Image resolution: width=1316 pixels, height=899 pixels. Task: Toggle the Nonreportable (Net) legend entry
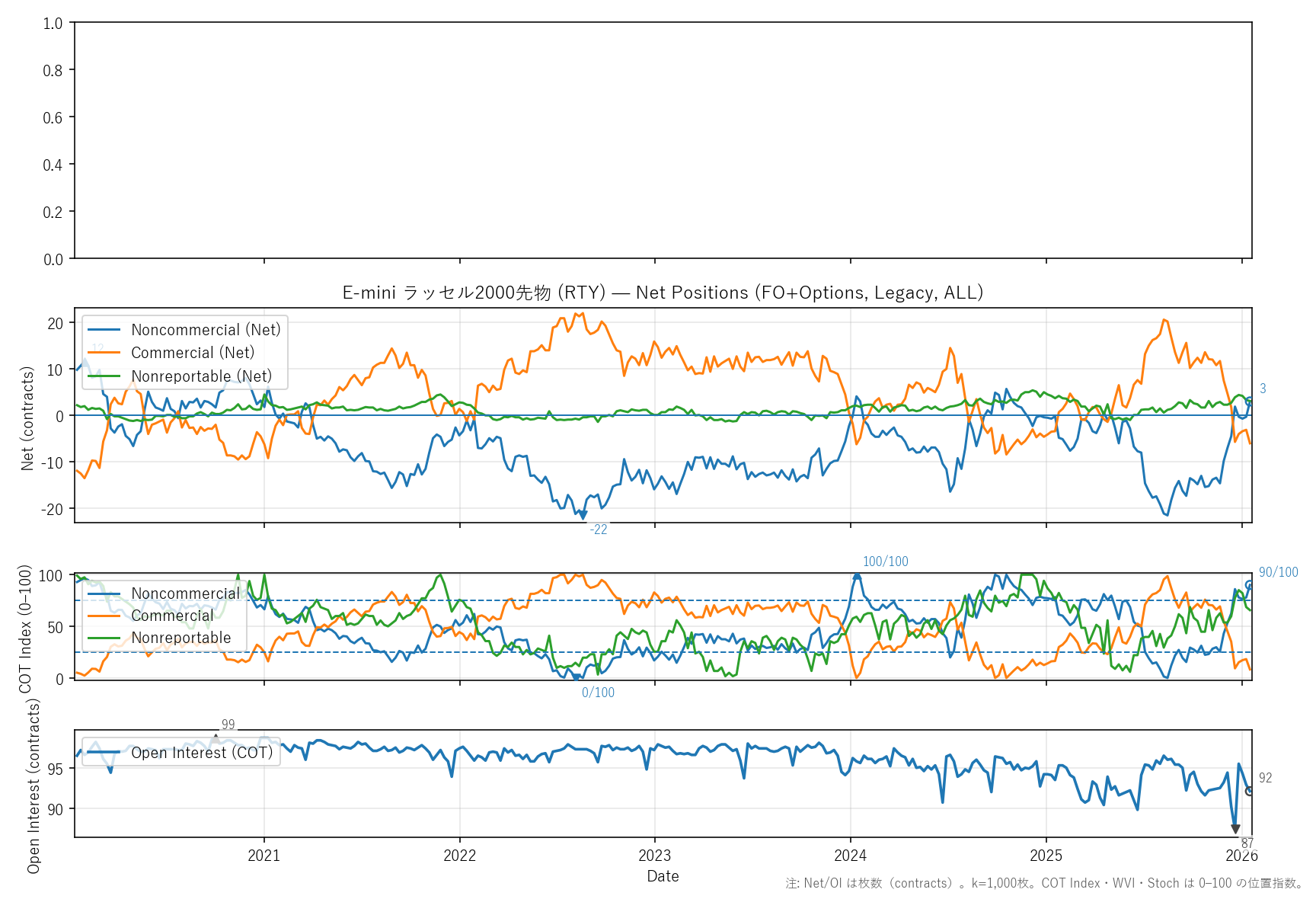[x=201, y=376]
